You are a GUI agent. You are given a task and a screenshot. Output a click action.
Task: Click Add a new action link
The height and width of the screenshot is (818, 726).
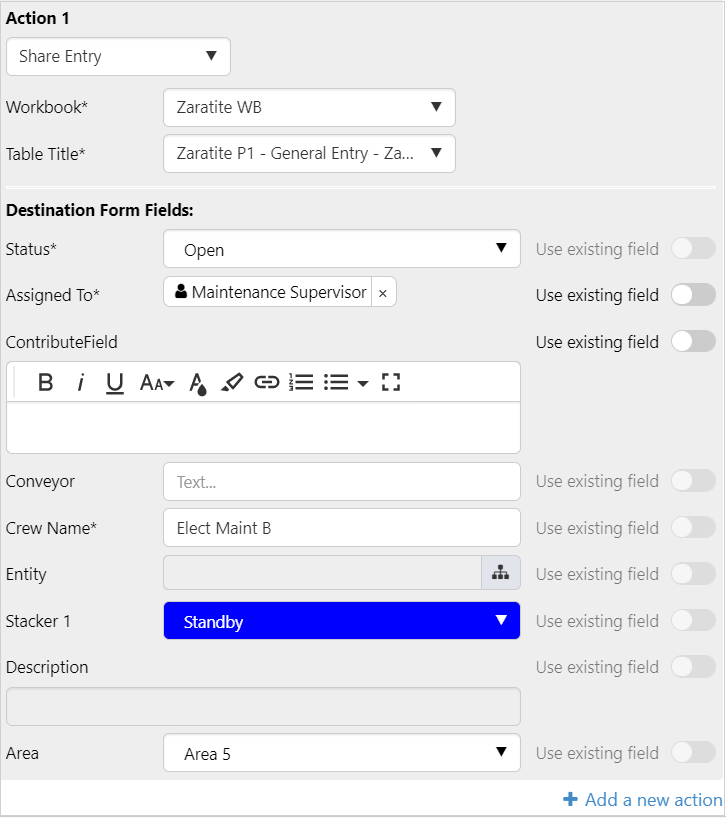click(x=643, y=800)
